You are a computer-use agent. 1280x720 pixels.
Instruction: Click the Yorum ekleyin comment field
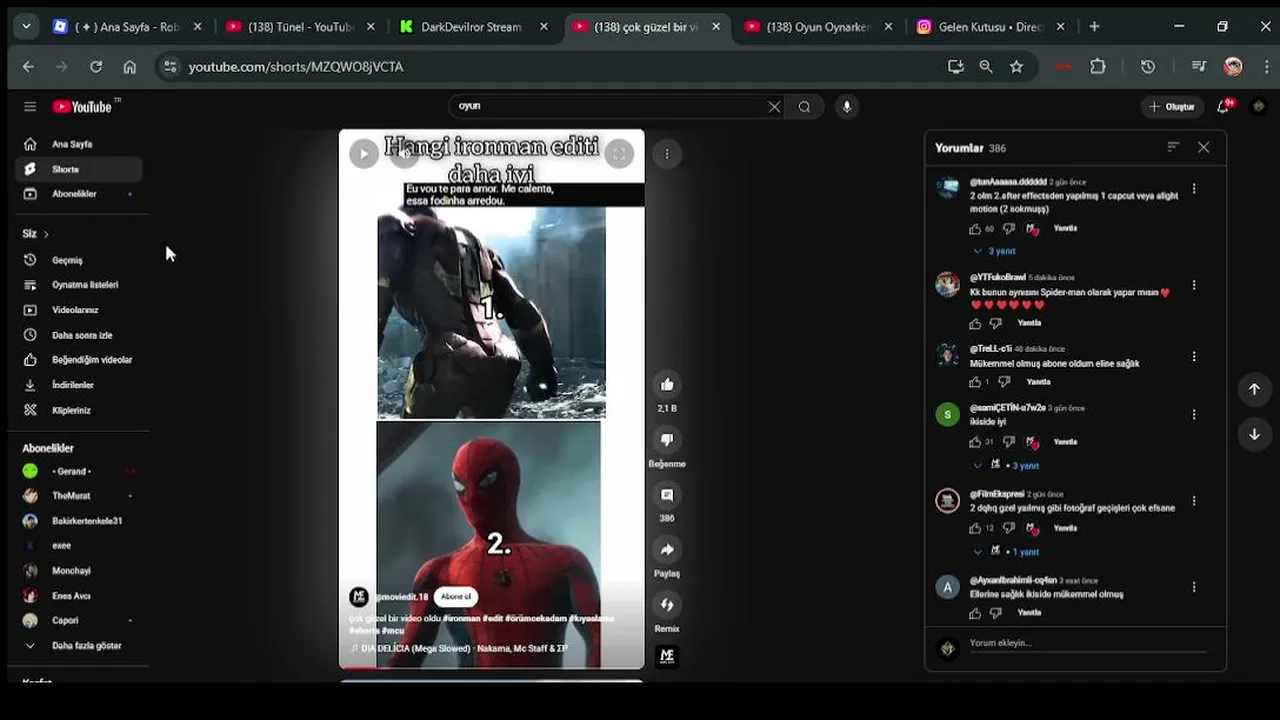coord(1088,645)
